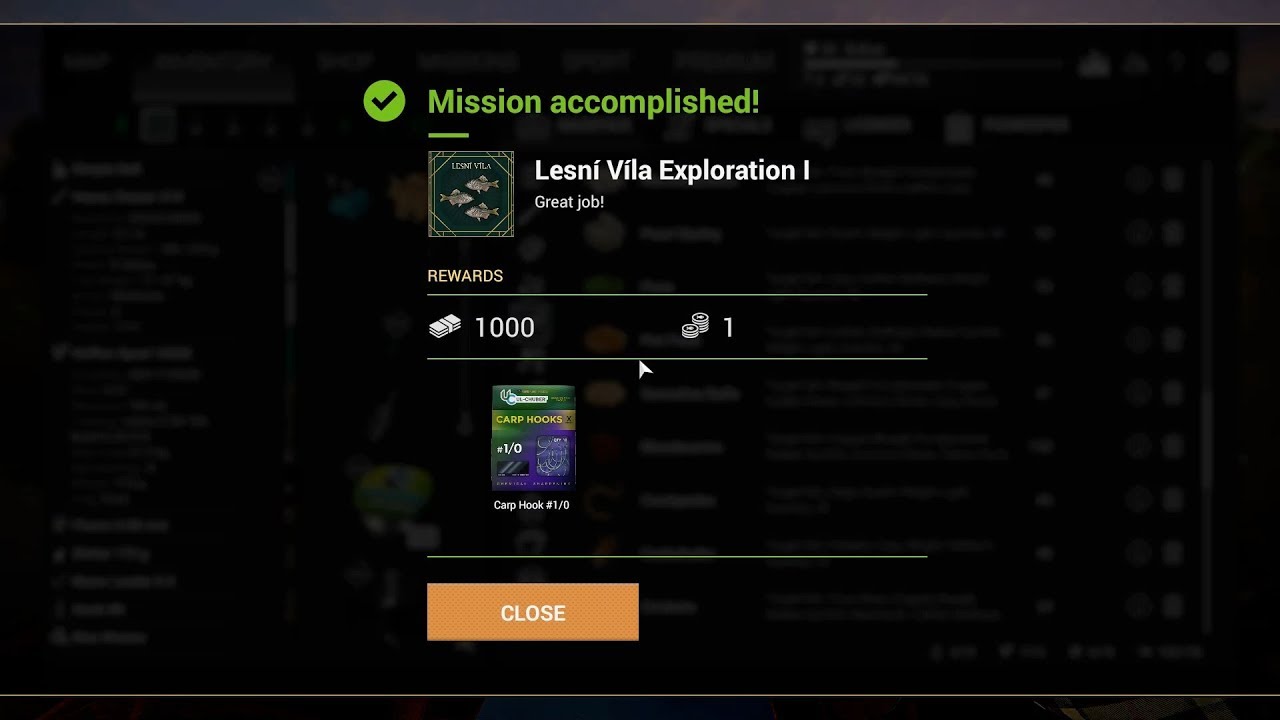This screenshot has height=720, width=1280.
Task: Open the dimmed MAP menu tab
Action: [x=86, y=62]
